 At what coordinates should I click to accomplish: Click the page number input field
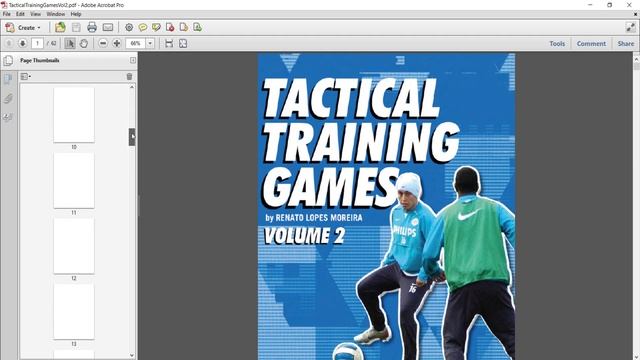click(37, 43)
